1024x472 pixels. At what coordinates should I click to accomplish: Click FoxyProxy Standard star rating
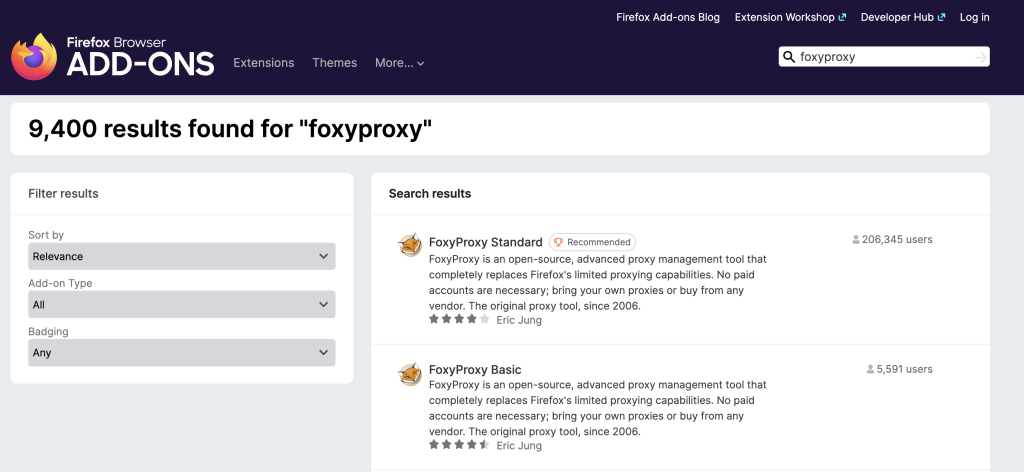pos(459,319)
